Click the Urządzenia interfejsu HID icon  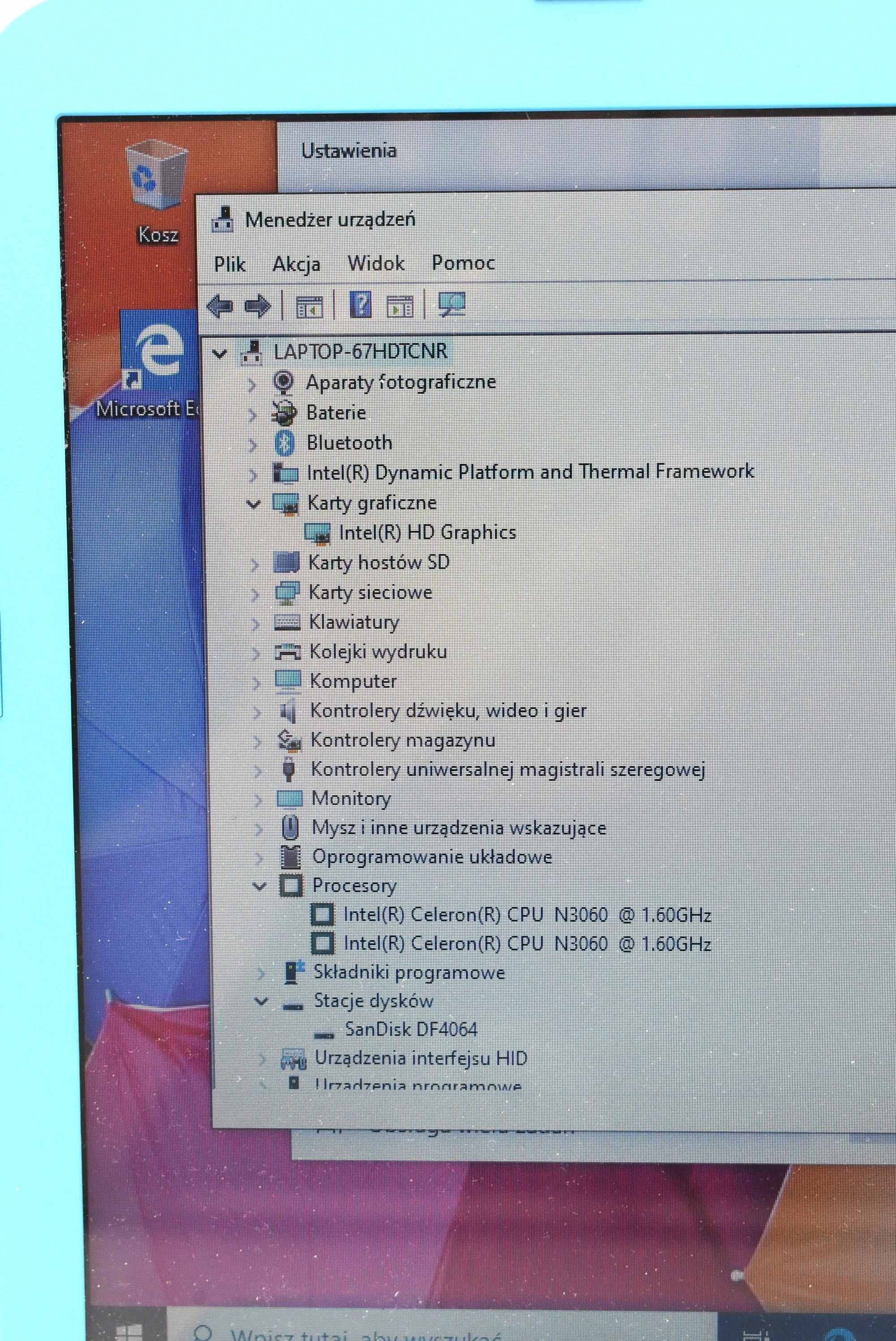294,1059
